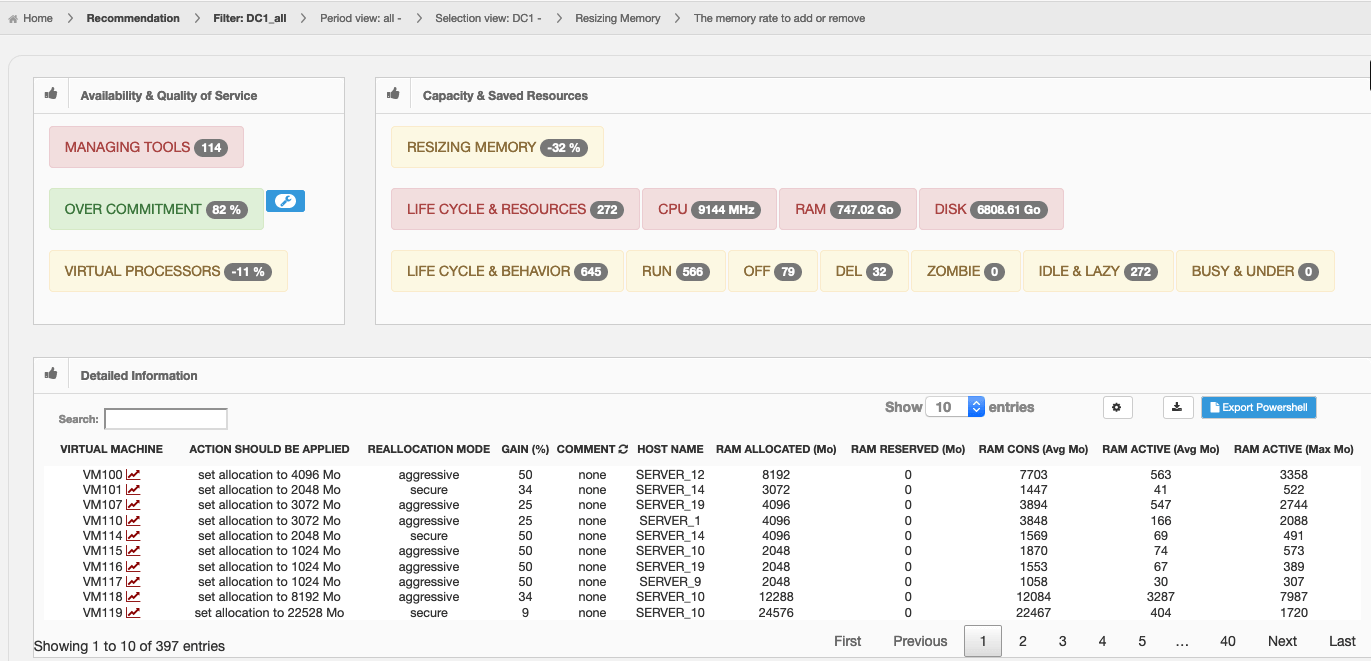This screenshot has width=1371, height=661.
Task: Focus the Search input field
Action: coord(166,419)
